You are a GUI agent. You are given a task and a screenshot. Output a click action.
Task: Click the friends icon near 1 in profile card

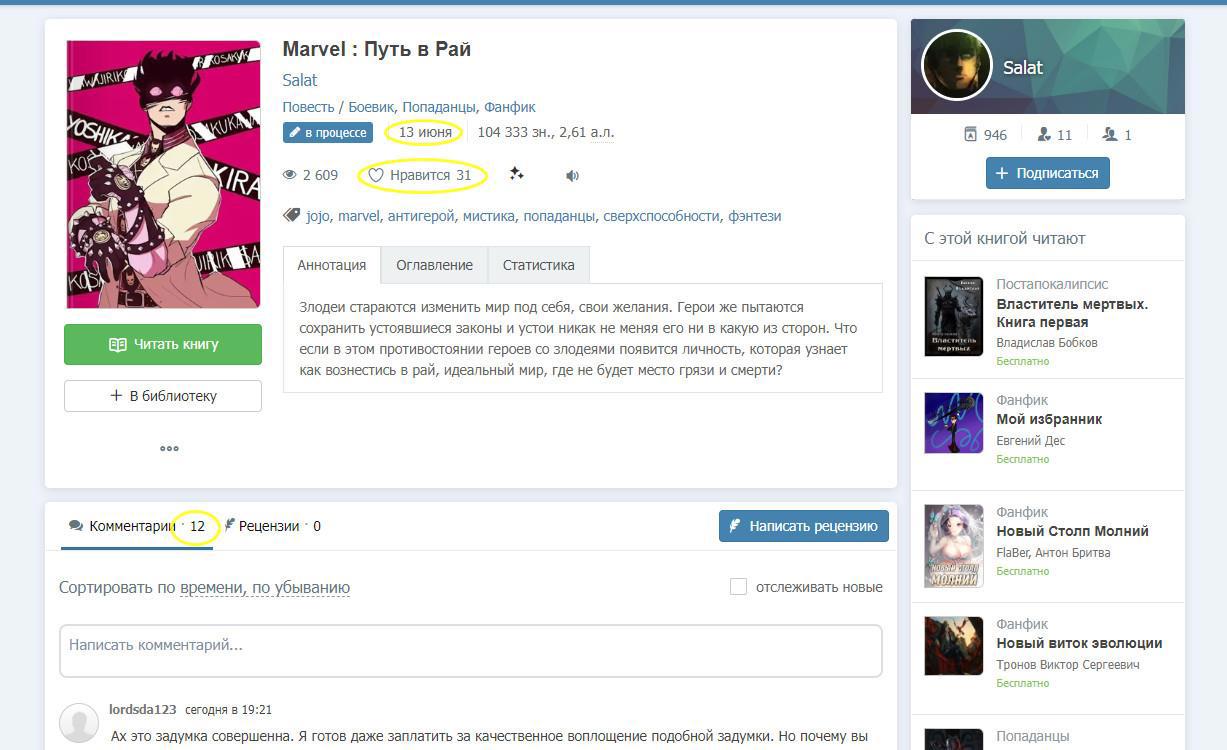pyautogui.click(x=1109, y=134)
